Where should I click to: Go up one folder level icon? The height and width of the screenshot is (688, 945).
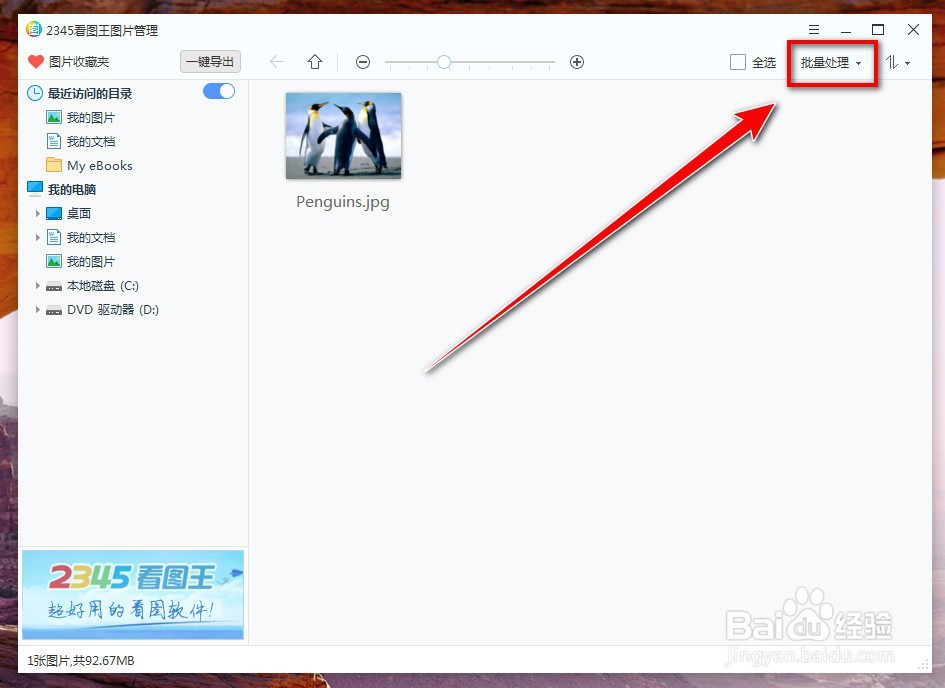(x=315, y=61)
